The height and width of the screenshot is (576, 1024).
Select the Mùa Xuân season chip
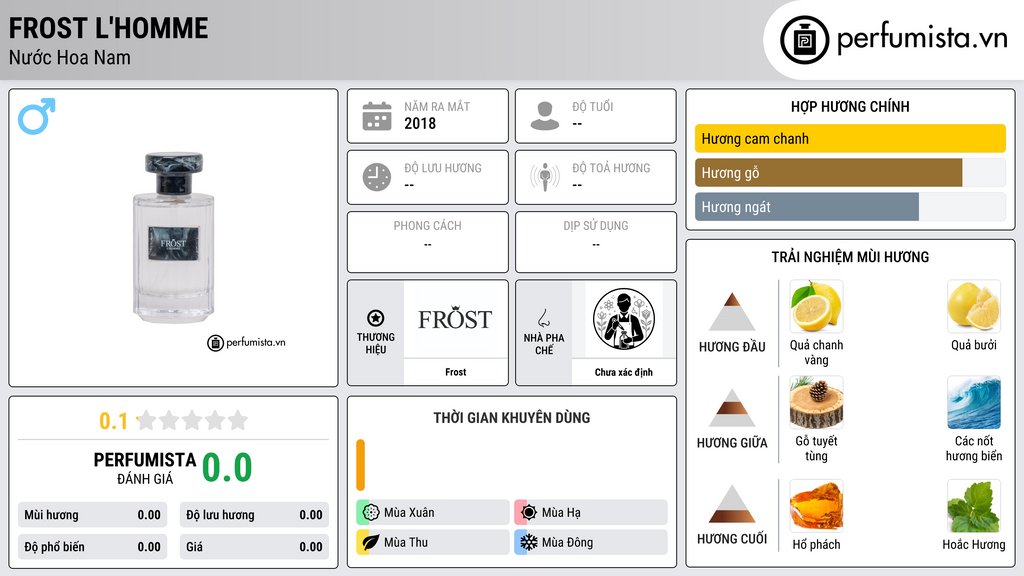[x=433, y=512]
